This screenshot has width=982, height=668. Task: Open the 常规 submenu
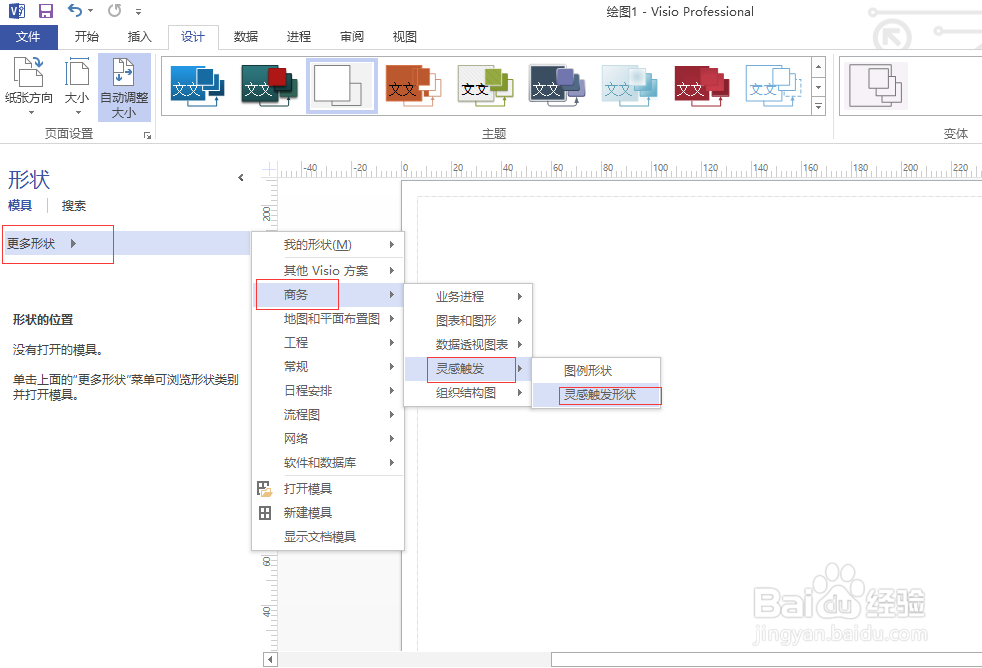pyautogui.click(x=328, y=366)
